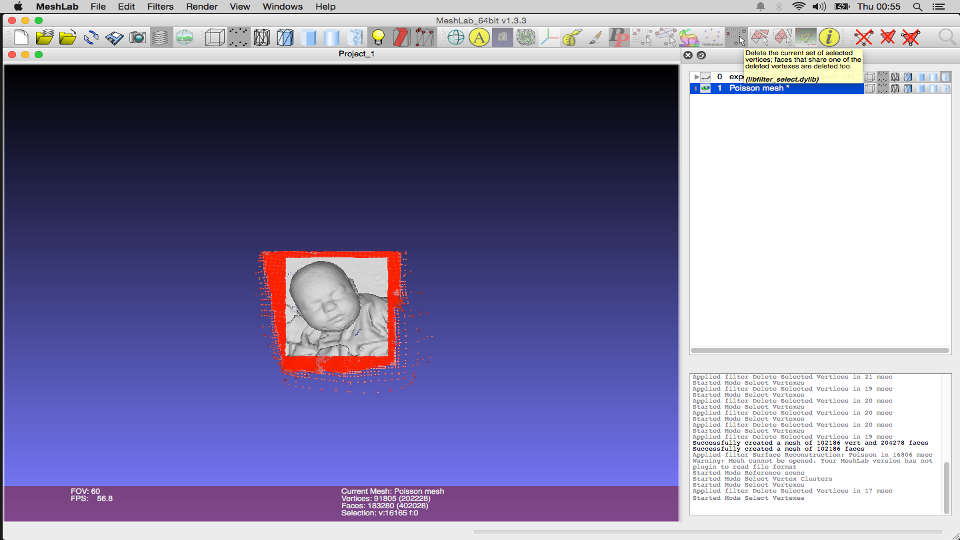
Task: Click the rainbow bunny Quality Mapper icon
Action: [x=689, y=37]
